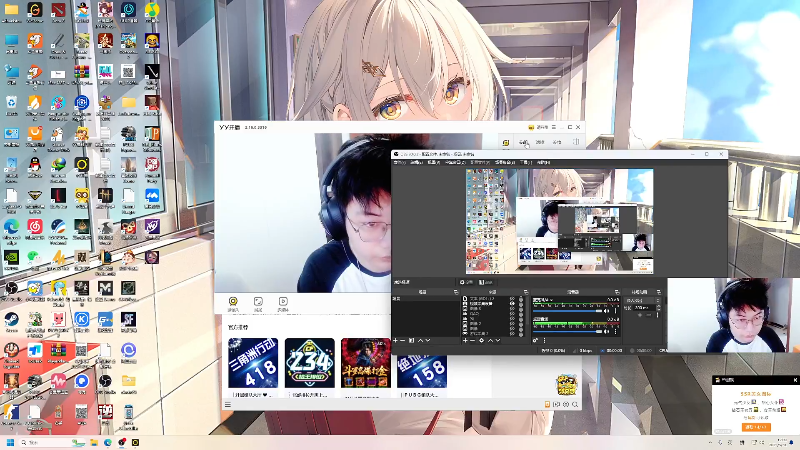Click floating game badge in YY window
The height and width of the screenshot is (450, 800).
click(x=566, y=385)
